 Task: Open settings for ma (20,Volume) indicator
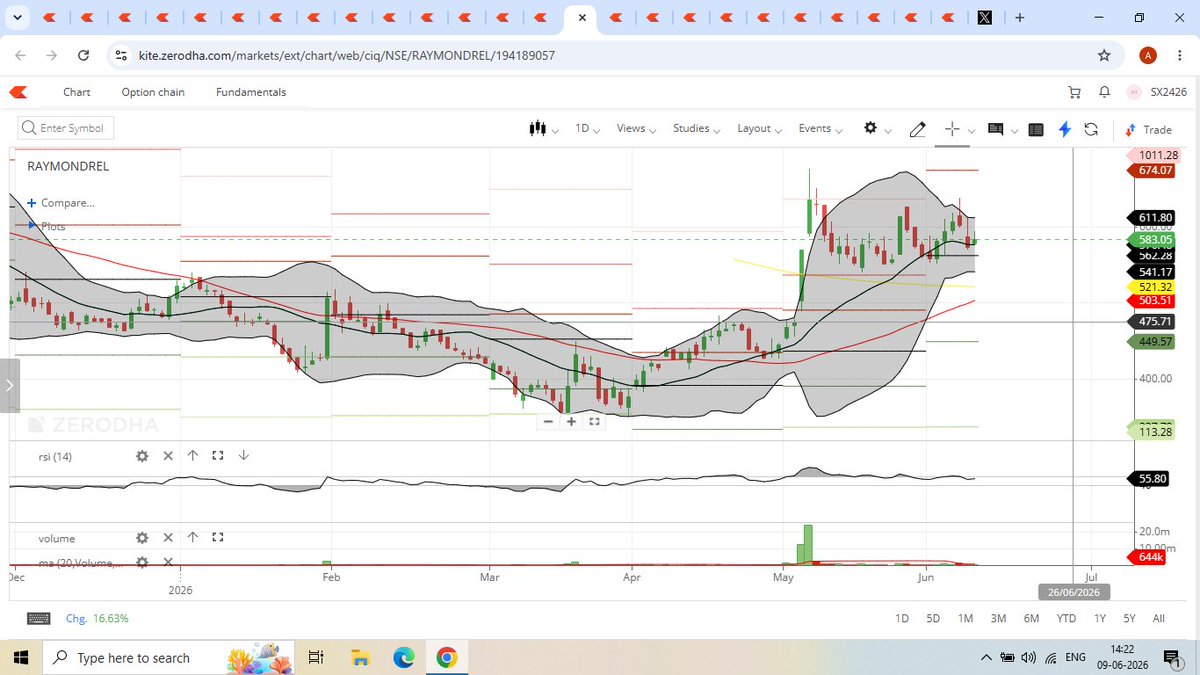click(142, 562)
